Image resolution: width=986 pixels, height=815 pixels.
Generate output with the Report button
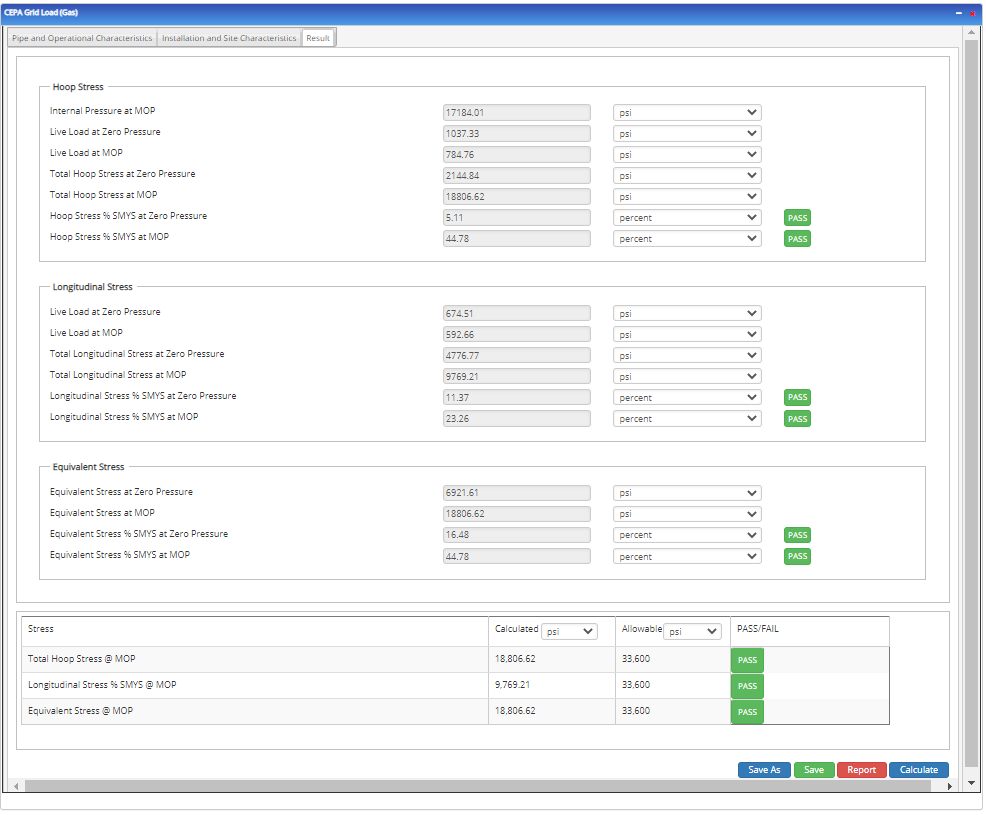[x=861, y=769]
